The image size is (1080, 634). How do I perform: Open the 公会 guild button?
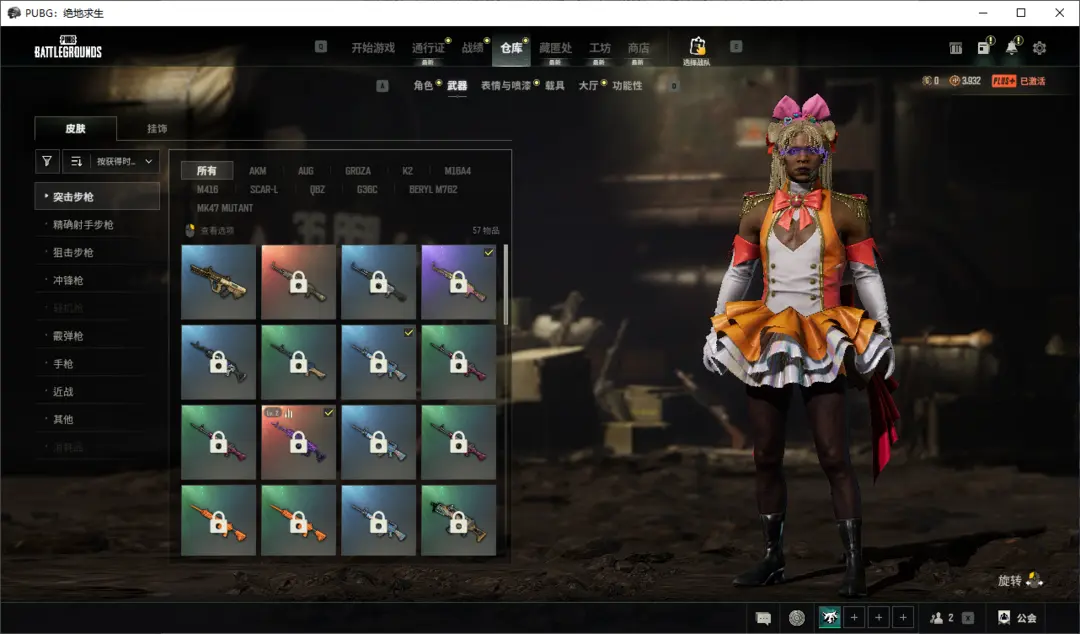coord(1017,617)
